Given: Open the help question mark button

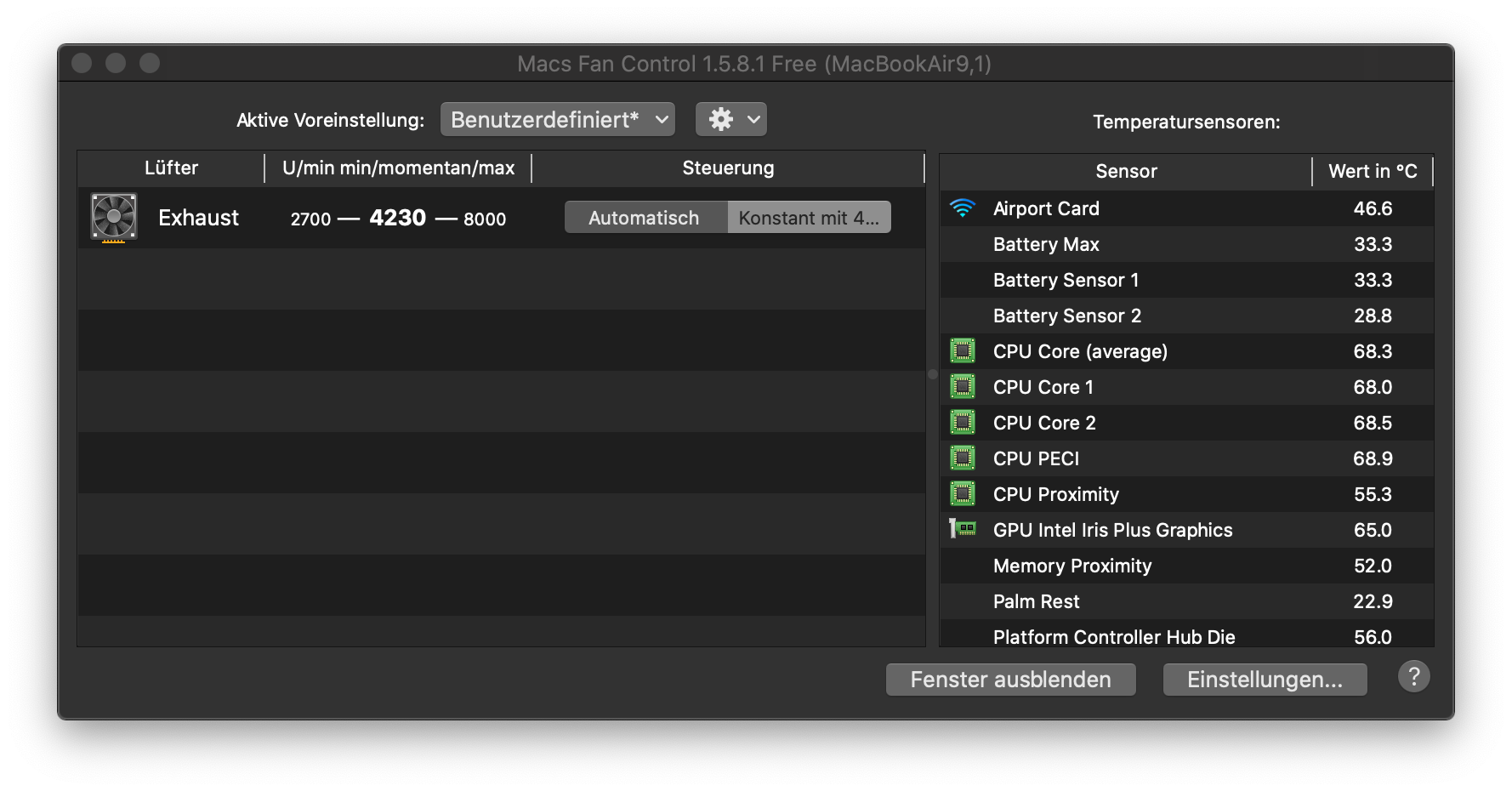Looking at the screenshot, I should 1413,677.
